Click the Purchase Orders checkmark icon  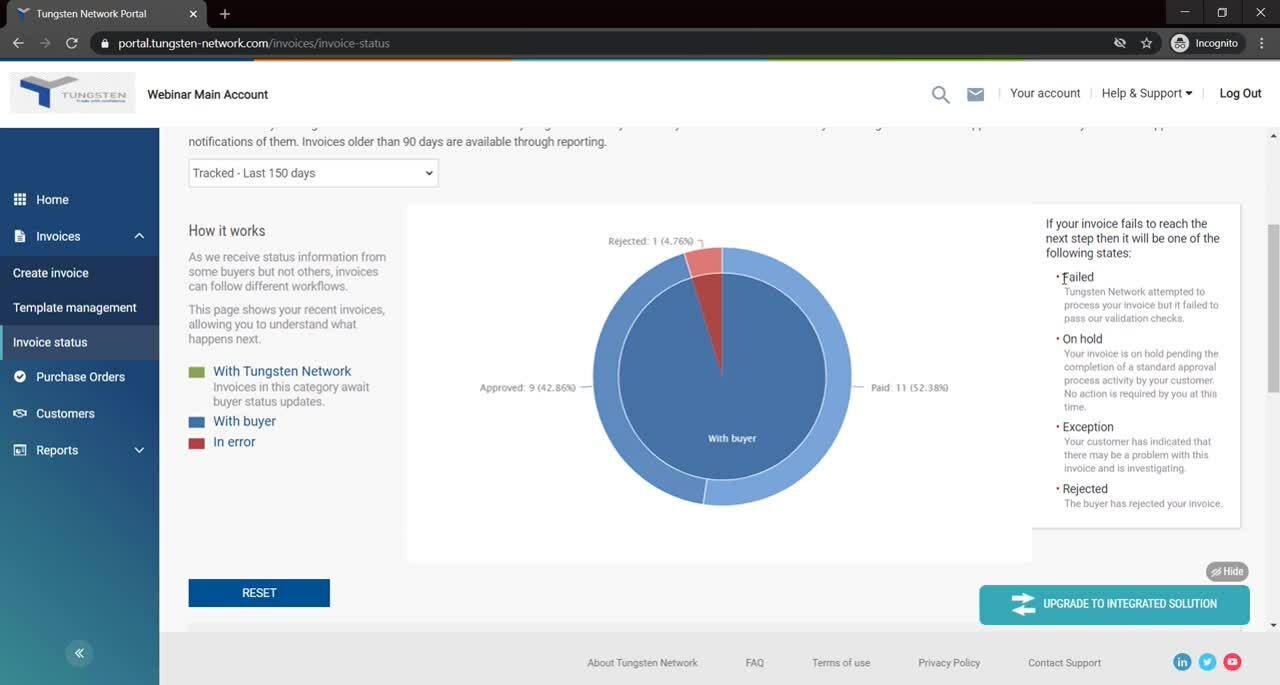[x=19, y=377]
